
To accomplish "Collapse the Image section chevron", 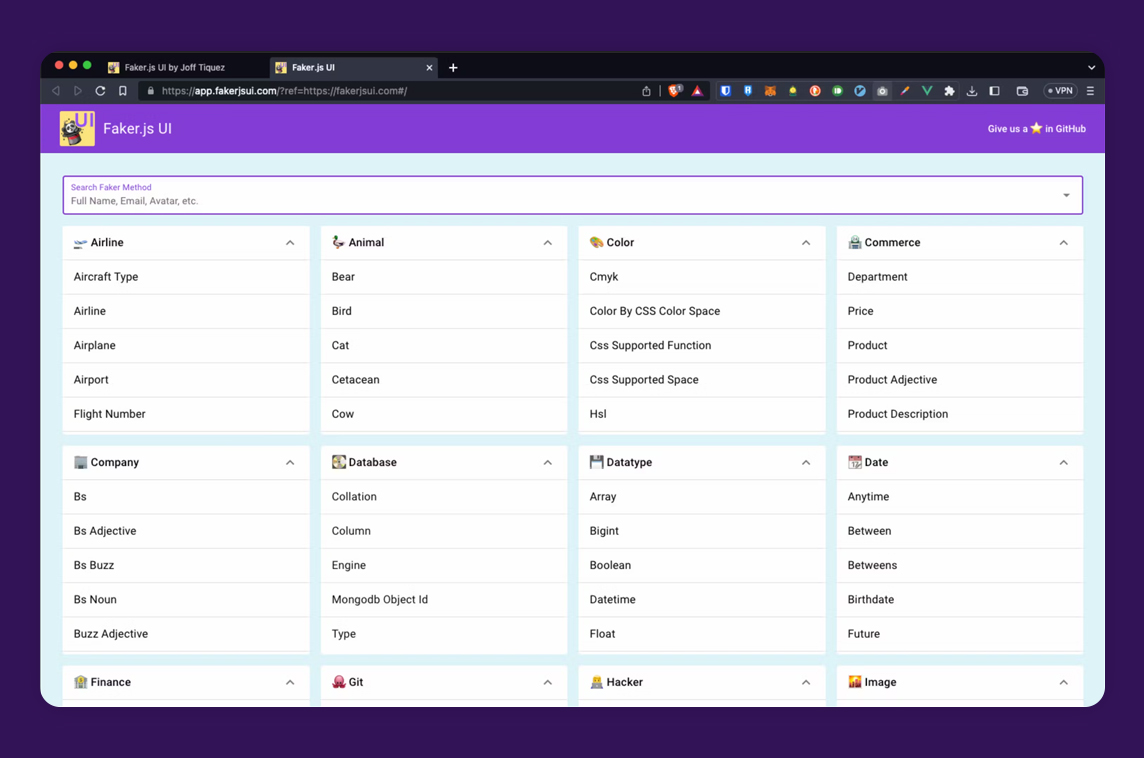I will pos(1063,682).
